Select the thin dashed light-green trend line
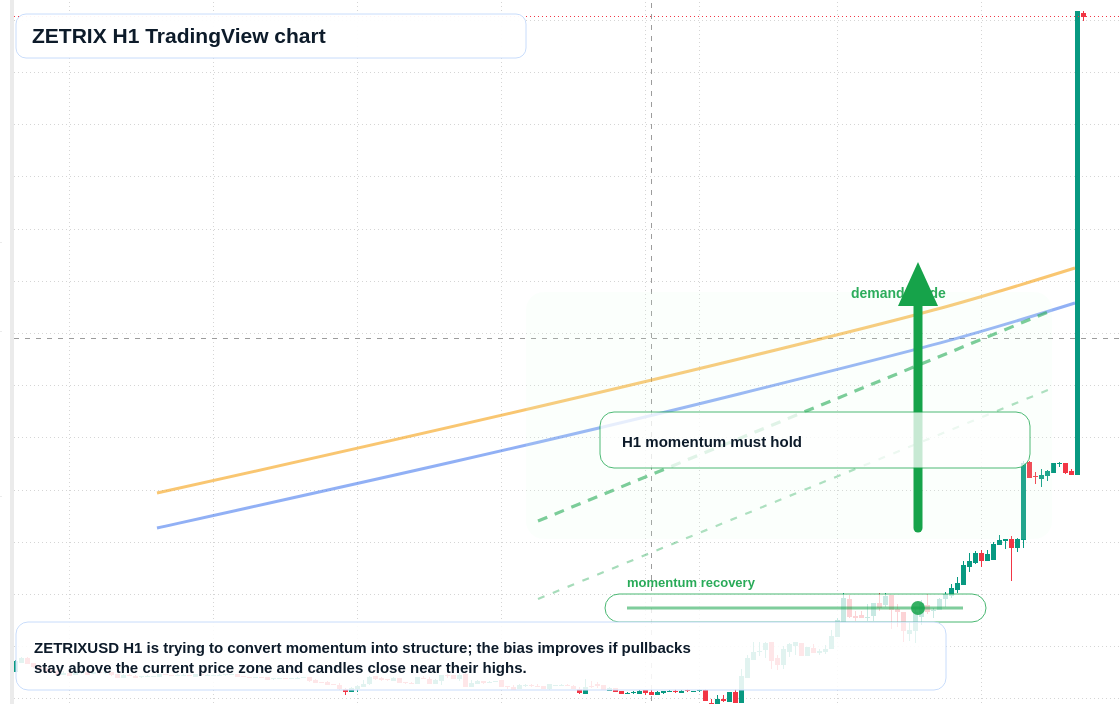The image size is (1120, 704). point(793,494)
